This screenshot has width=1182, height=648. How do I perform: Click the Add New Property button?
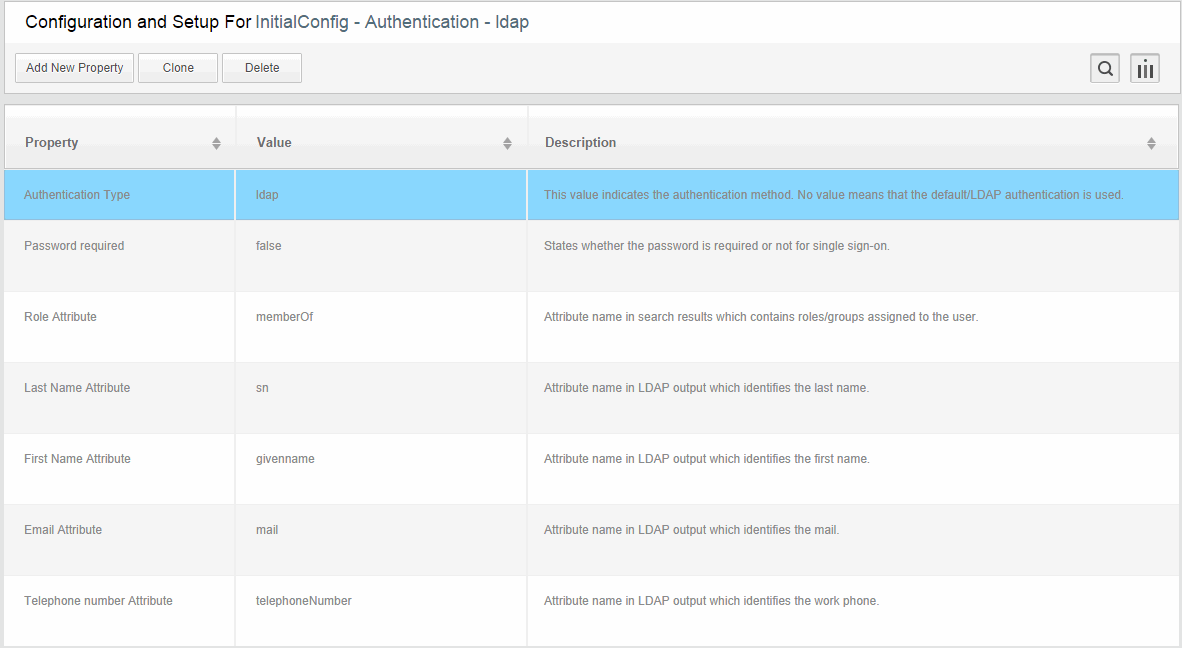pos(75,68)
